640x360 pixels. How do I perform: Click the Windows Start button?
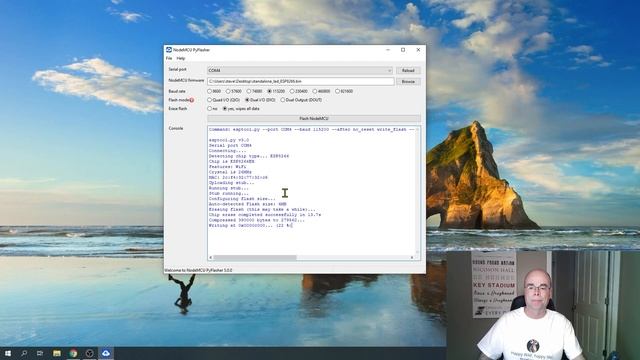coord(8,353)
